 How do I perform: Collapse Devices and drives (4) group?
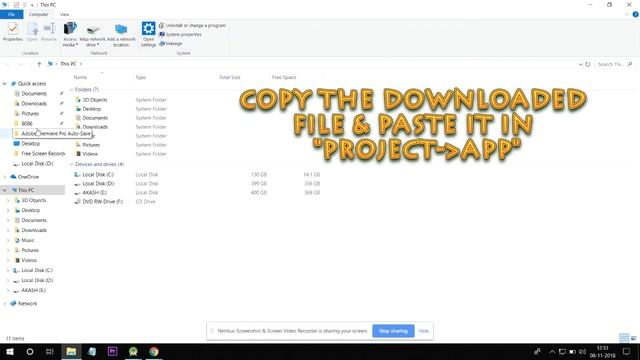(x=71, y=164)
